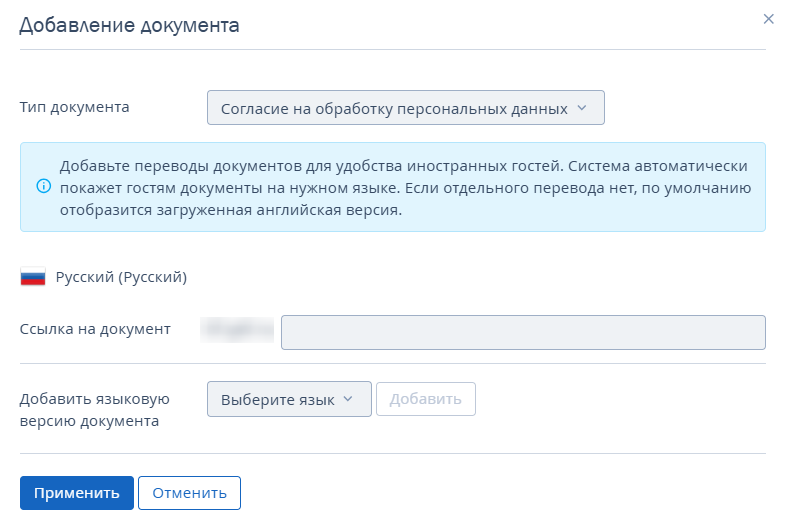Screen dimensions: 785x530
Task: Click Выберите язык placeholder text
Action: (277, 399)
